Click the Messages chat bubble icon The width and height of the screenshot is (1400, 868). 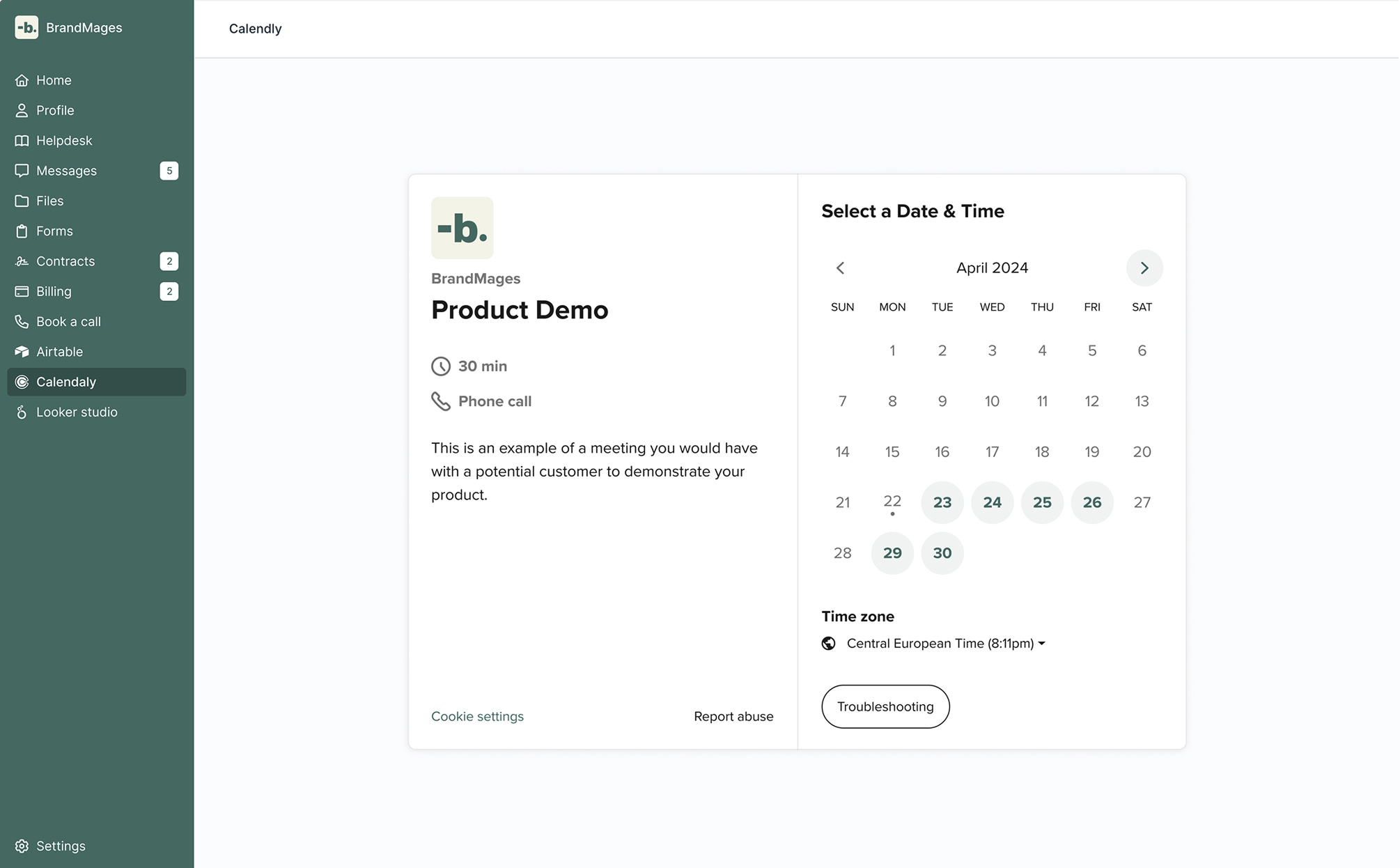point(22,171)
